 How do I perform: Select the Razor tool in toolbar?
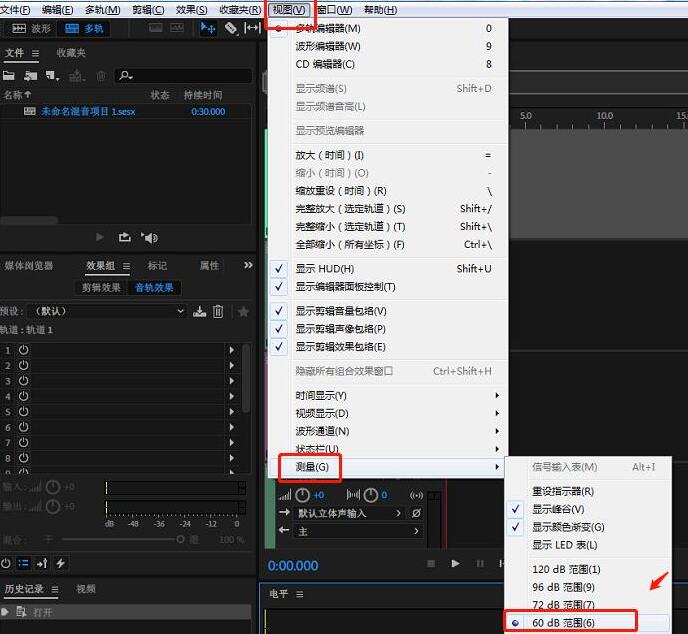[x=231, y=29]
